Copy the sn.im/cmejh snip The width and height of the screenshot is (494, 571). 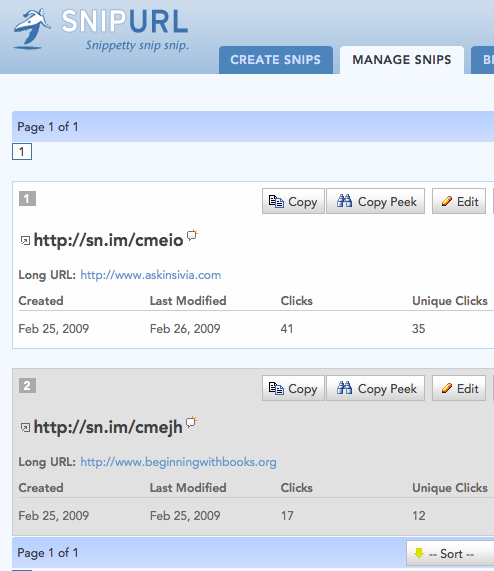coord(293,388)
